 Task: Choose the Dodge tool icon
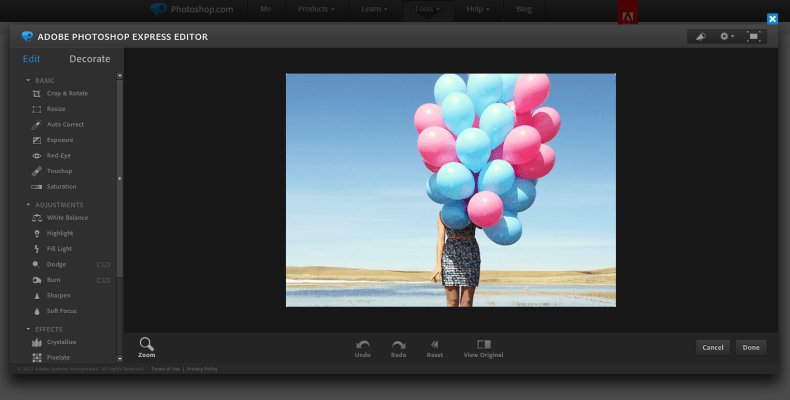(36, 264)
